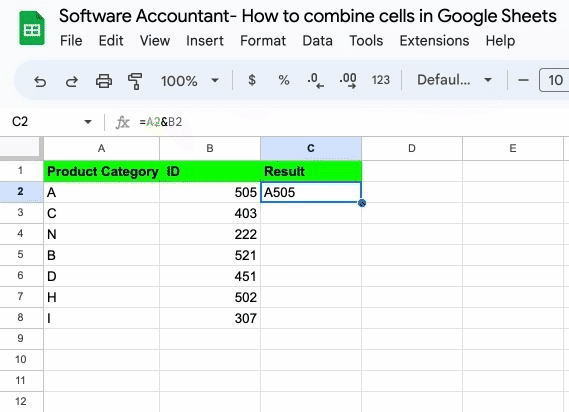
Task: Select column D header
Action: (412, 148)
